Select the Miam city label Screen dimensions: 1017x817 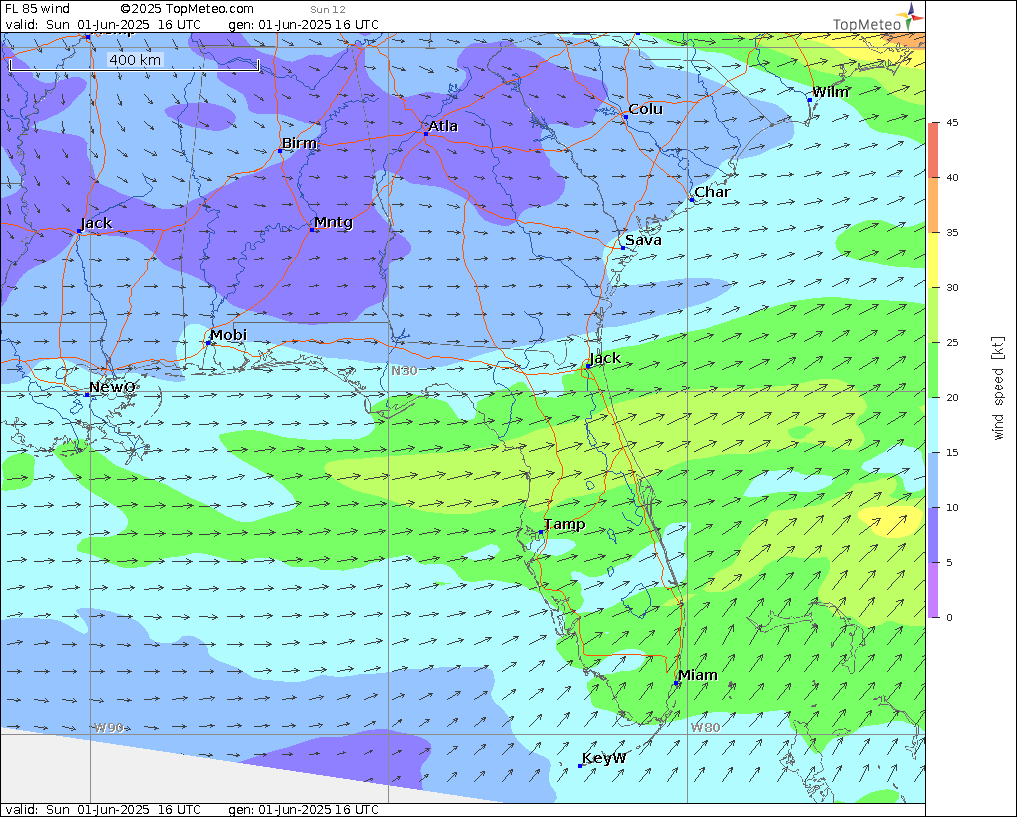(698, 675)
